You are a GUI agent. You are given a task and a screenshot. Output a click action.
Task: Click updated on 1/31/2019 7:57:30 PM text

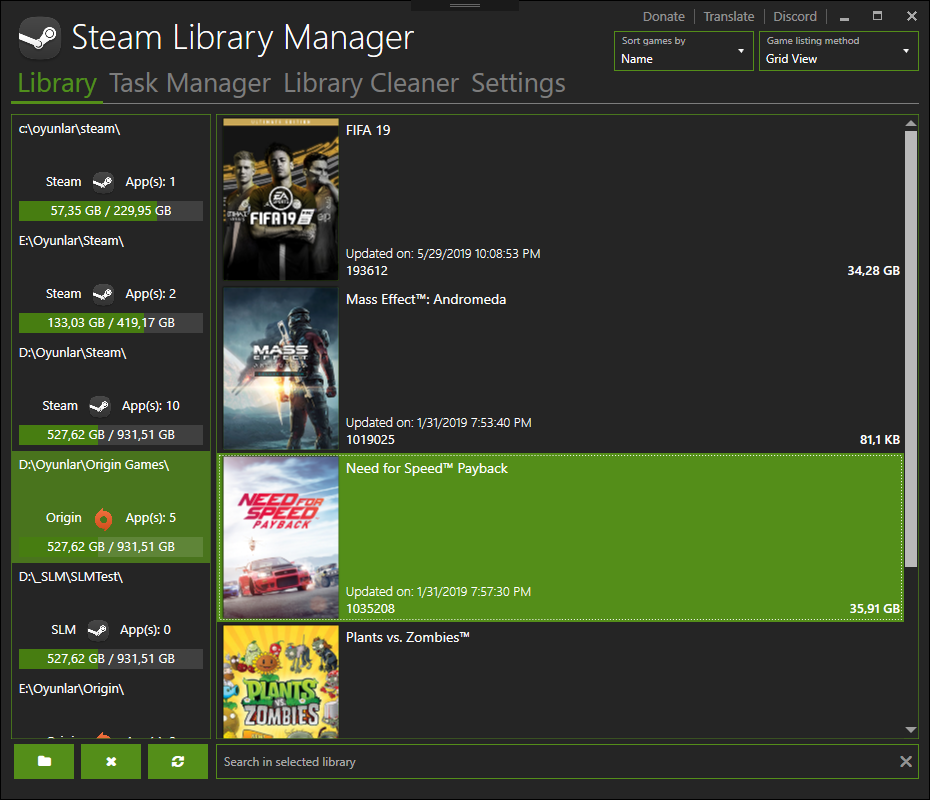[x=438, y=592]
